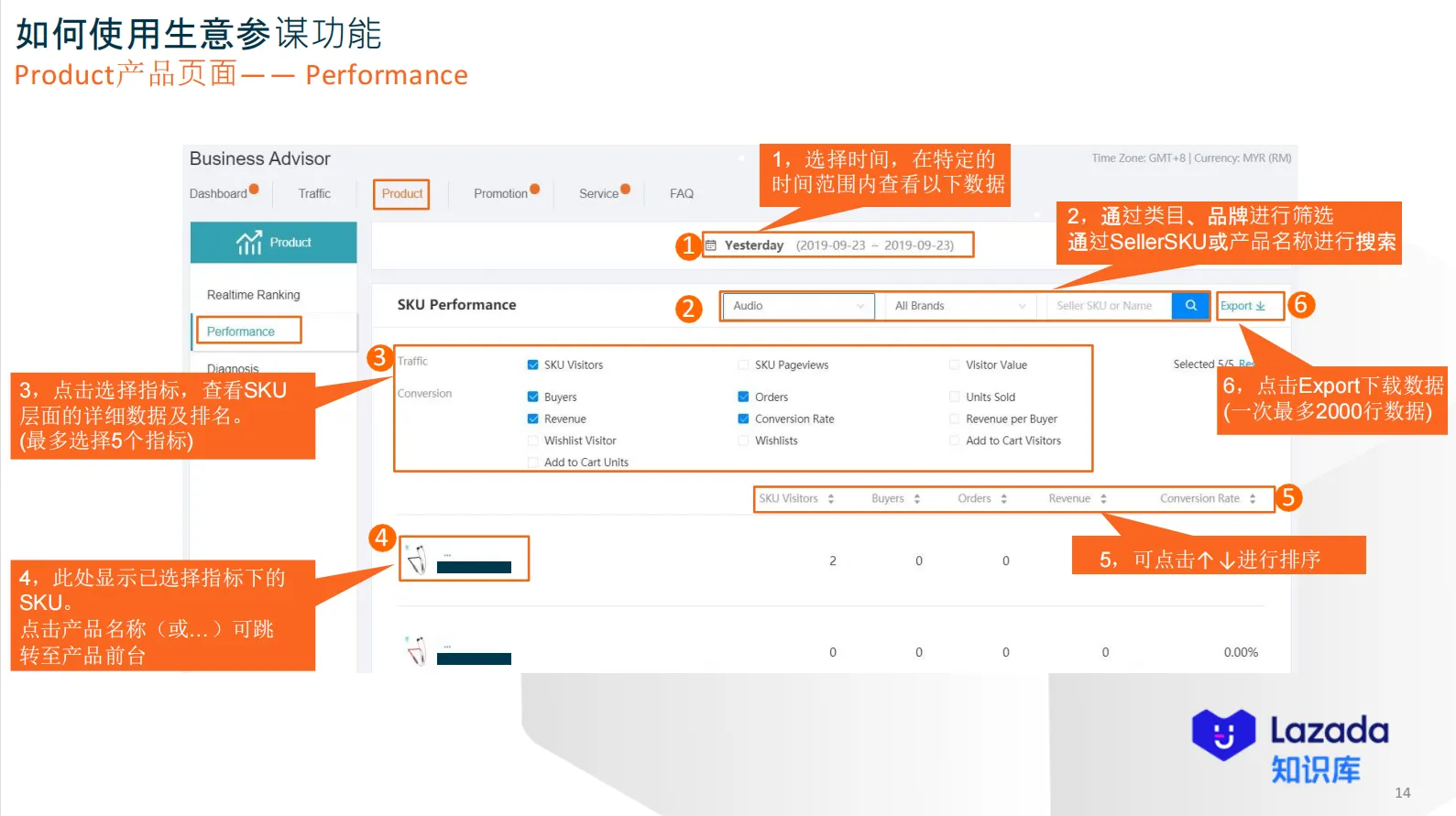Click the blue search magnifier button
This screenshot has height=816, width=1456.
click(x=1190, y=306)
